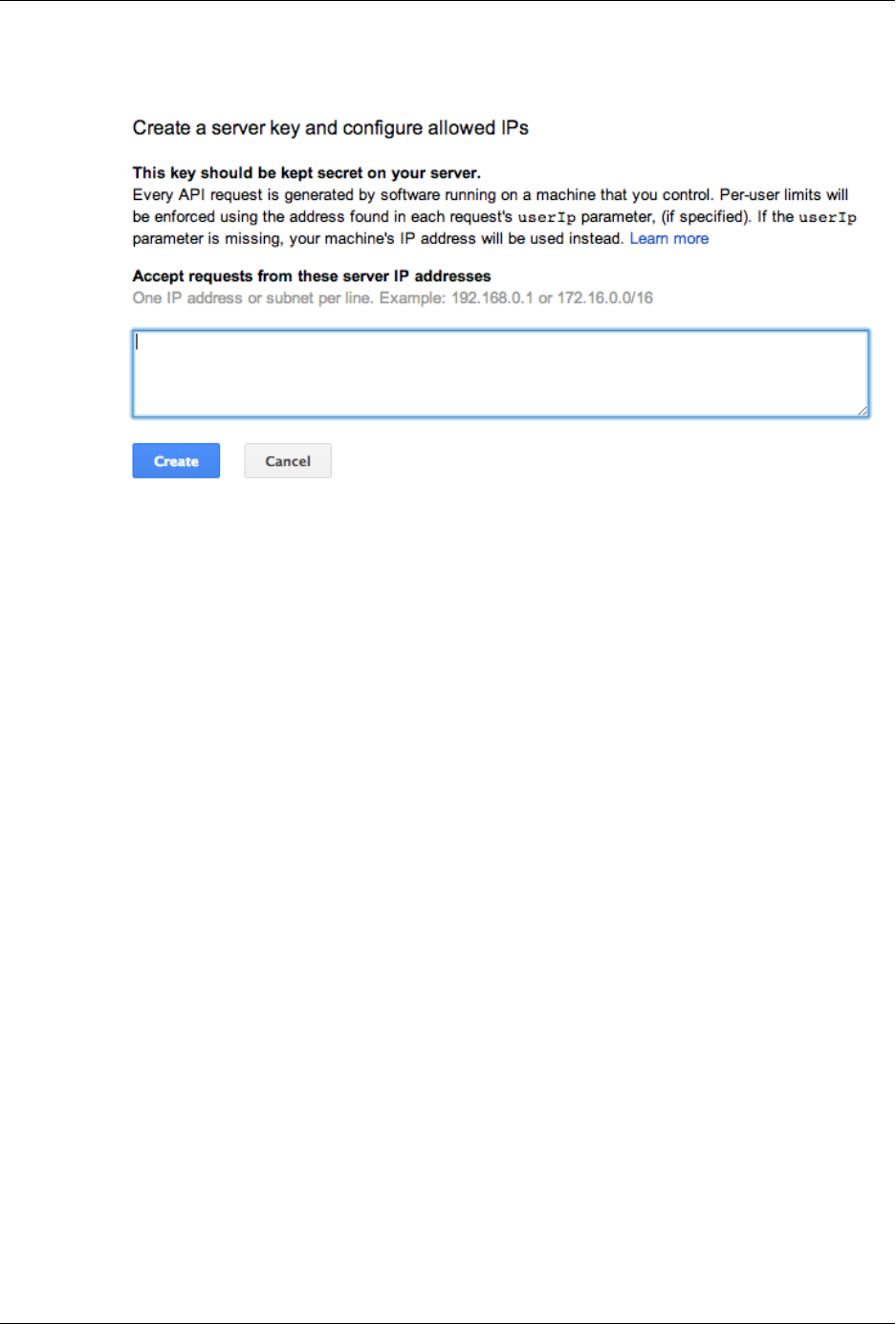Image resolution: width=896 pixels, height=1324 pixels.
Task: Click the userIp text ending the second line
Action: pyautogui.click(x=827, y=217)
